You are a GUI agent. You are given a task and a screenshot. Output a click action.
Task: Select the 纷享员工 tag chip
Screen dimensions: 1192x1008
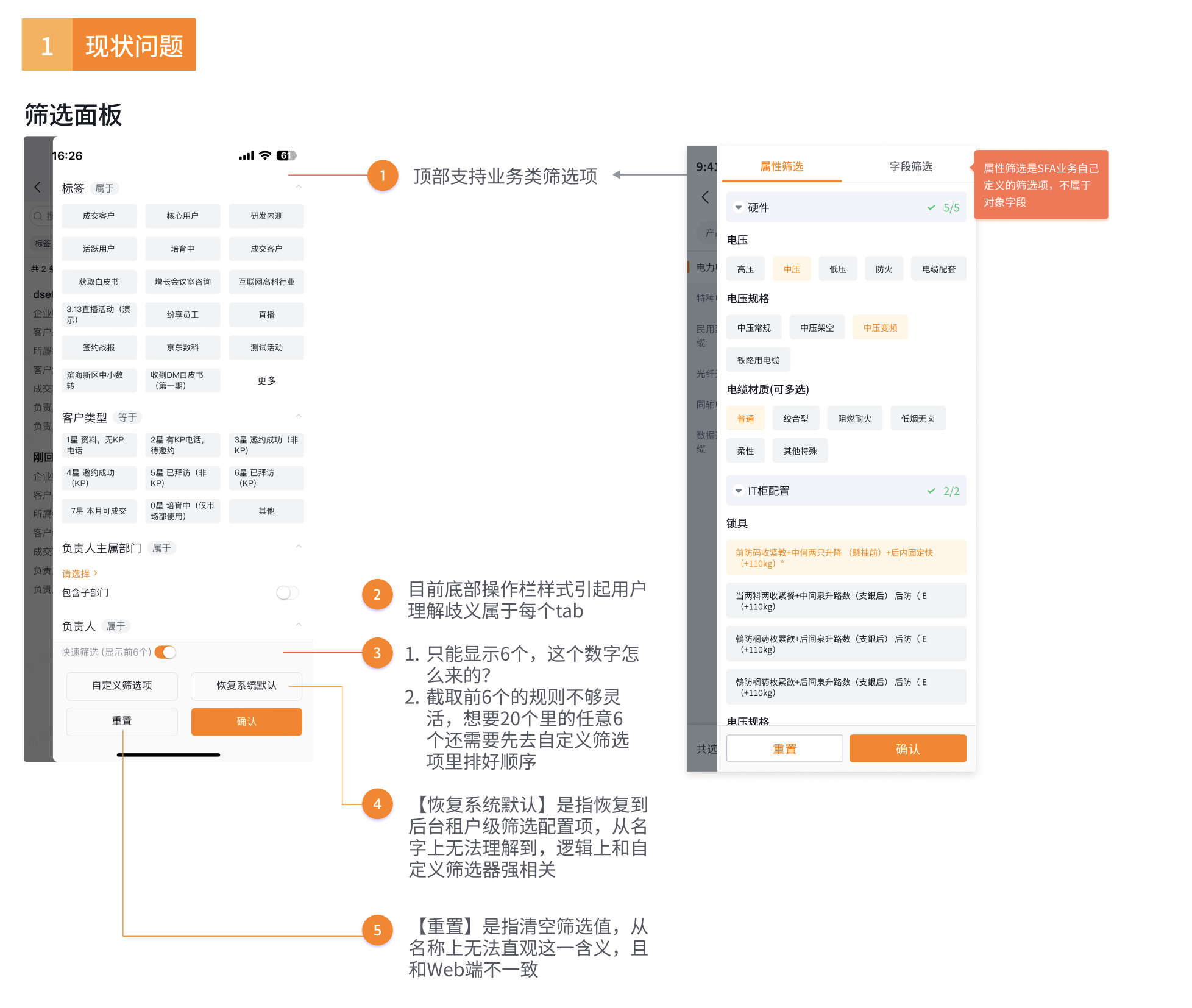point(182,314)
